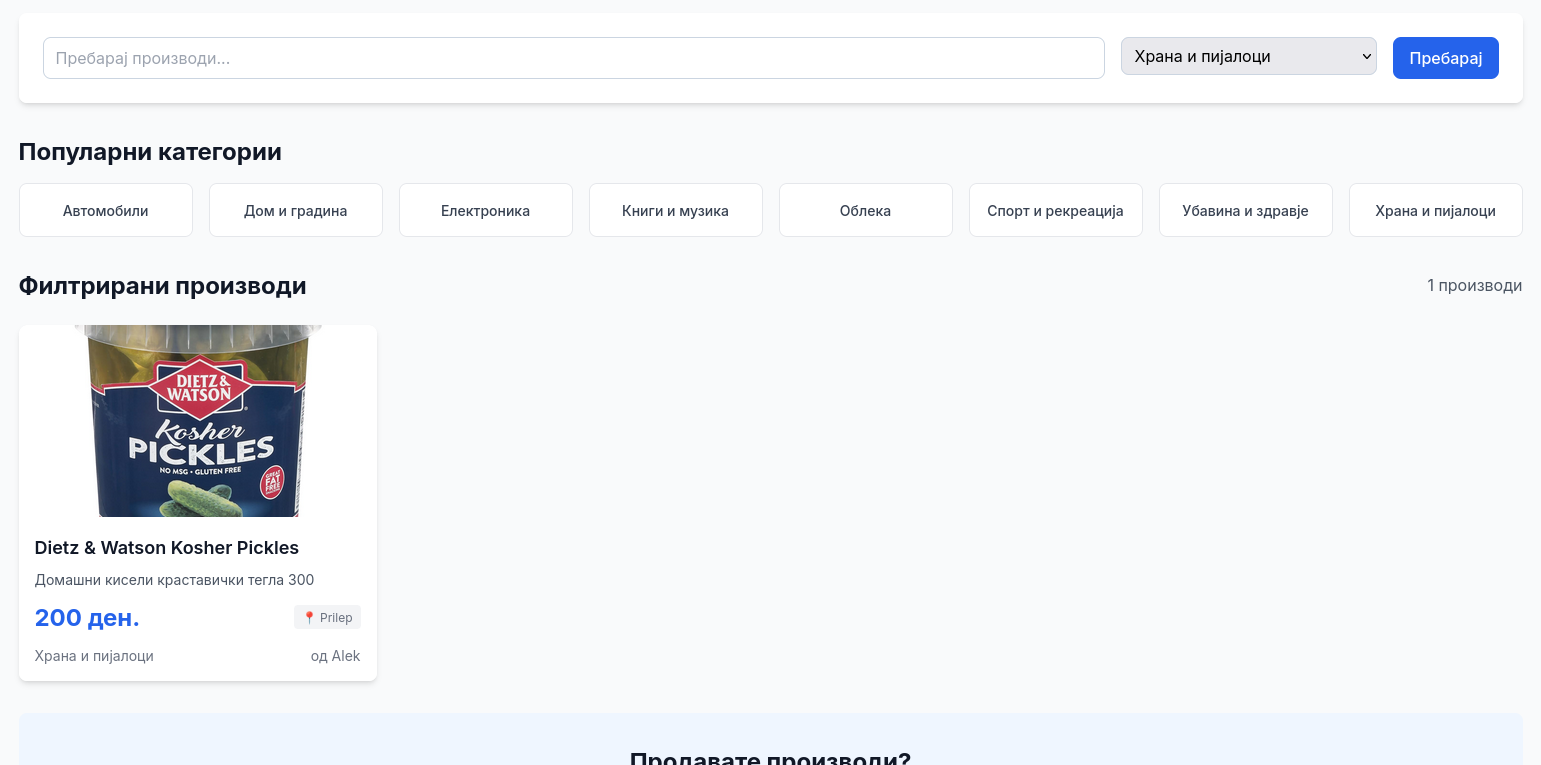Select the Автомобили category
Image resolution: width=1541 pixels, height=765 pixels.
click(x=106, y=211)
